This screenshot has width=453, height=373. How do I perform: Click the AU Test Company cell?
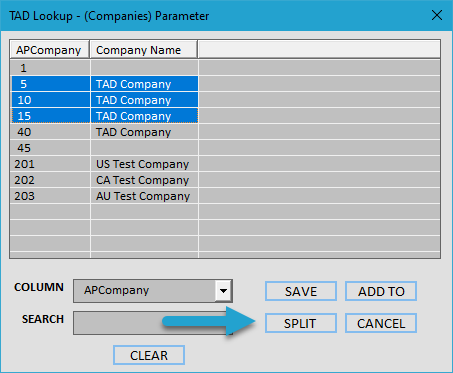click(x=144, y=196)
